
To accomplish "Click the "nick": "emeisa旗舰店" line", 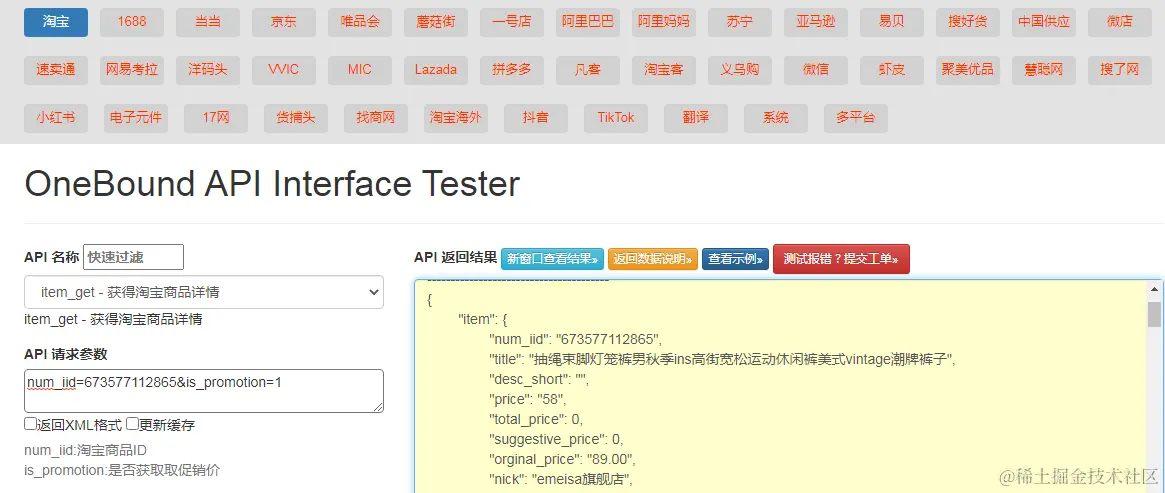I will (x=561, y=478).
